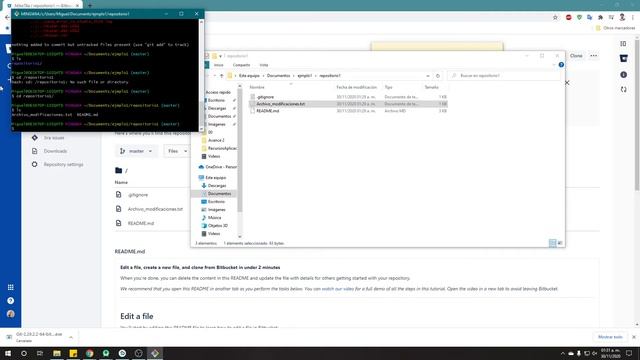Sort files by Fecha de modificación column

(356, 87)
